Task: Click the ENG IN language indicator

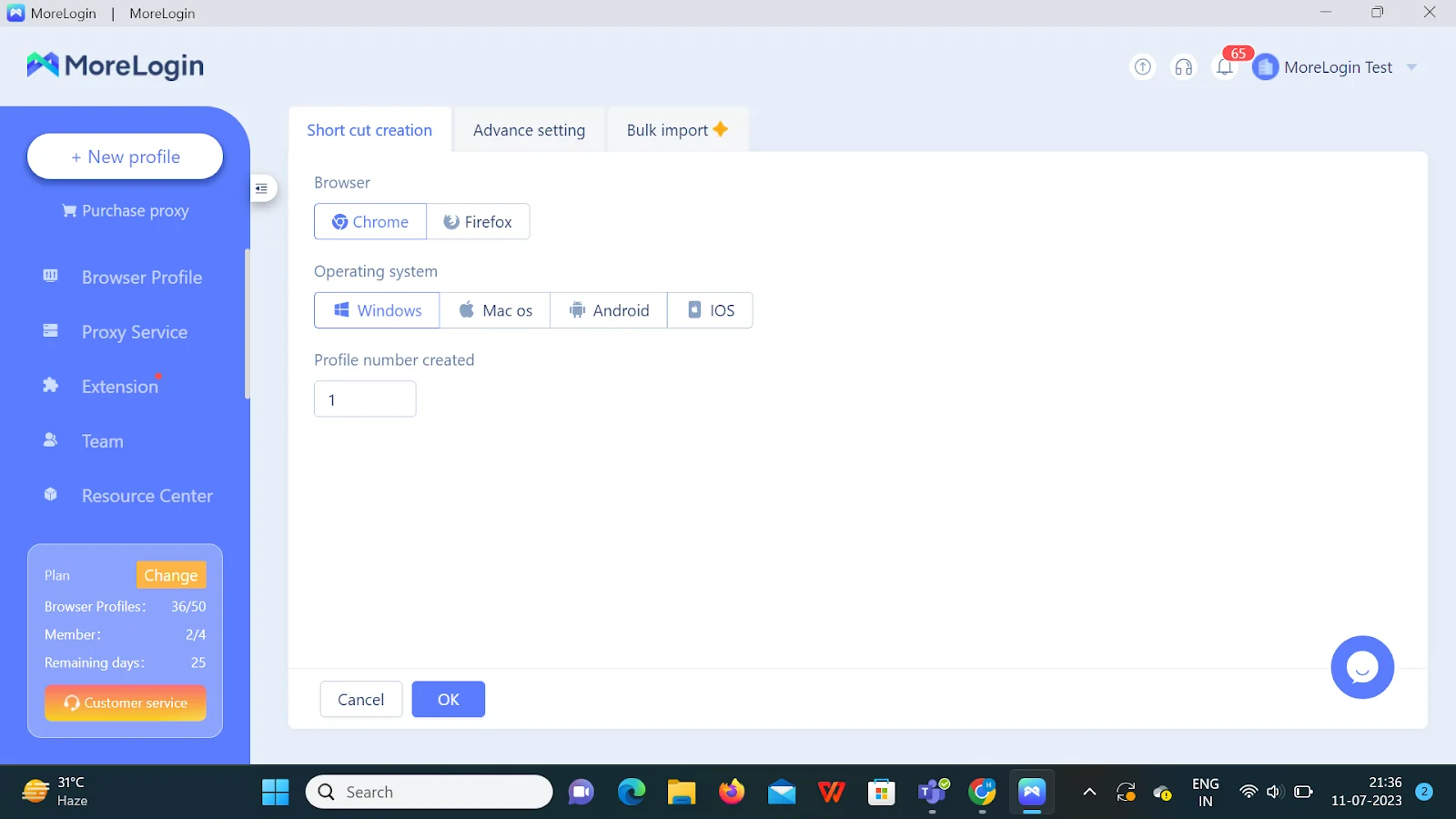Action: coord(1206,792)
